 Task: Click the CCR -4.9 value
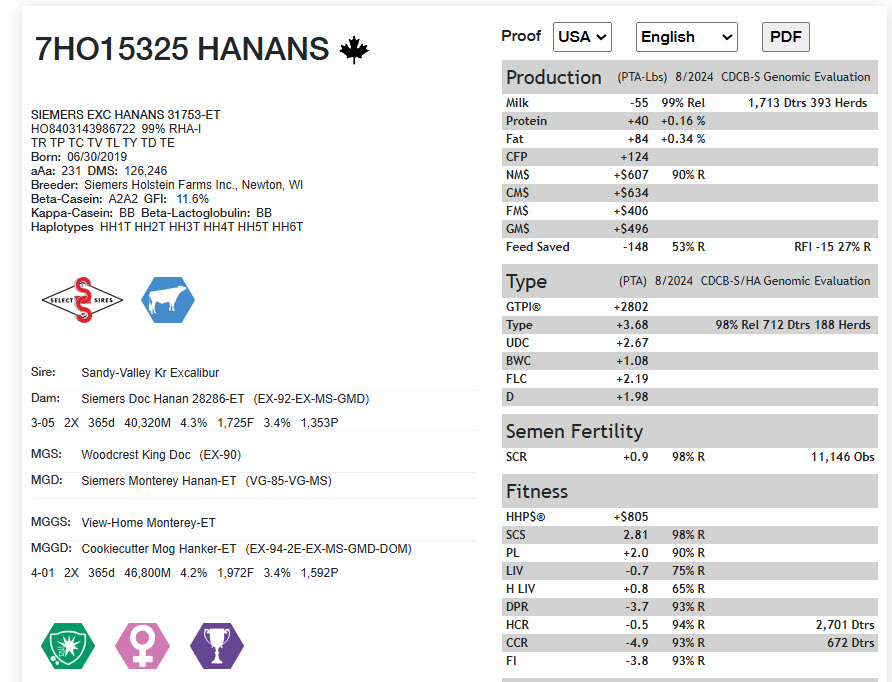click(637, 643)
